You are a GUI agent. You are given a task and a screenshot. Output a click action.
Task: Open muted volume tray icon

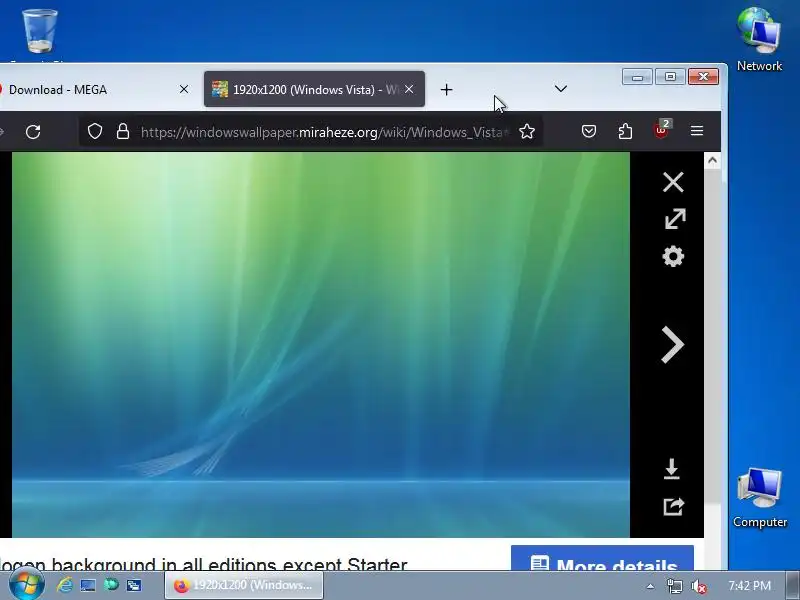pos(699,587)
